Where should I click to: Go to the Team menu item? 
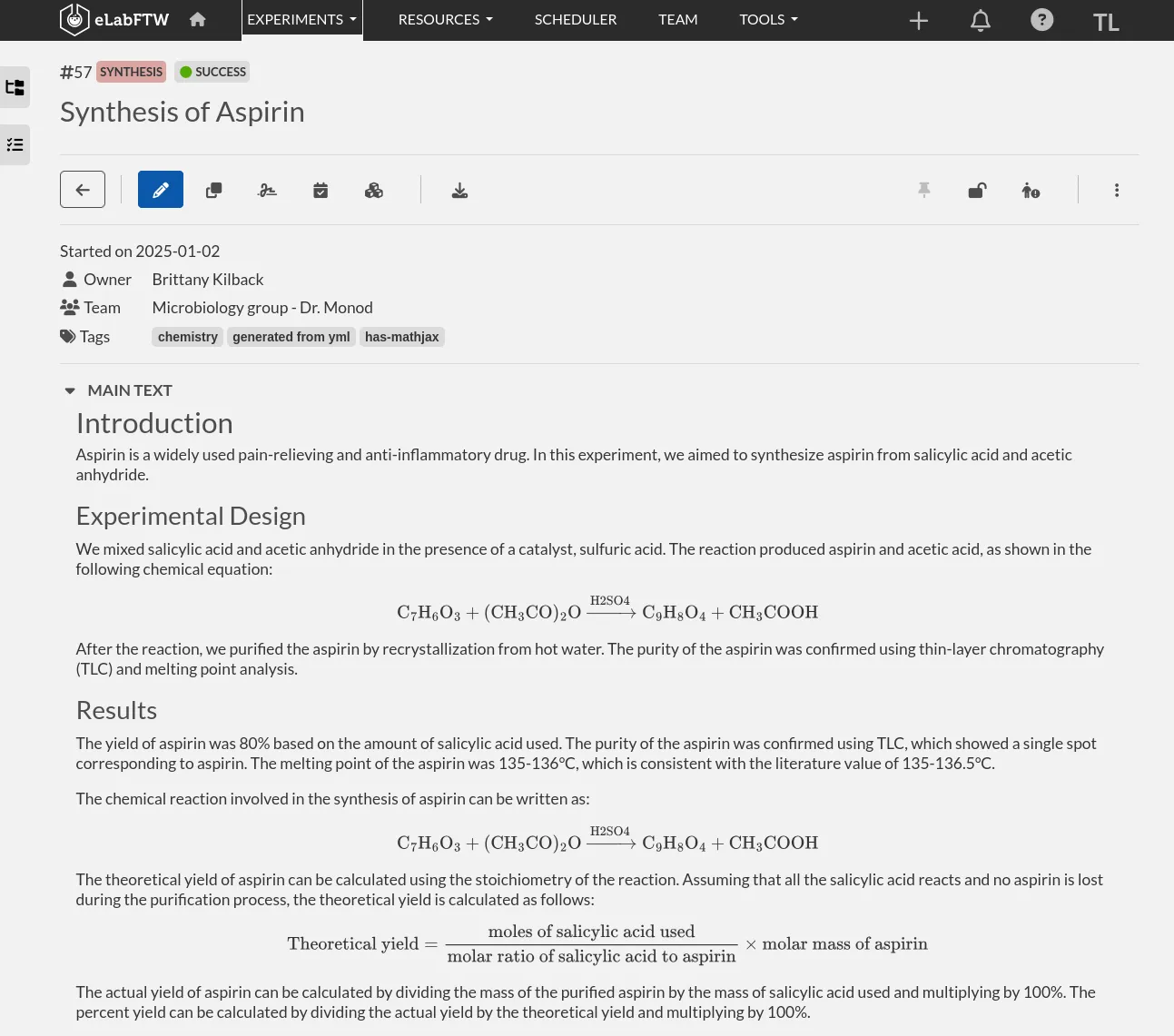[x=678, y=19]
